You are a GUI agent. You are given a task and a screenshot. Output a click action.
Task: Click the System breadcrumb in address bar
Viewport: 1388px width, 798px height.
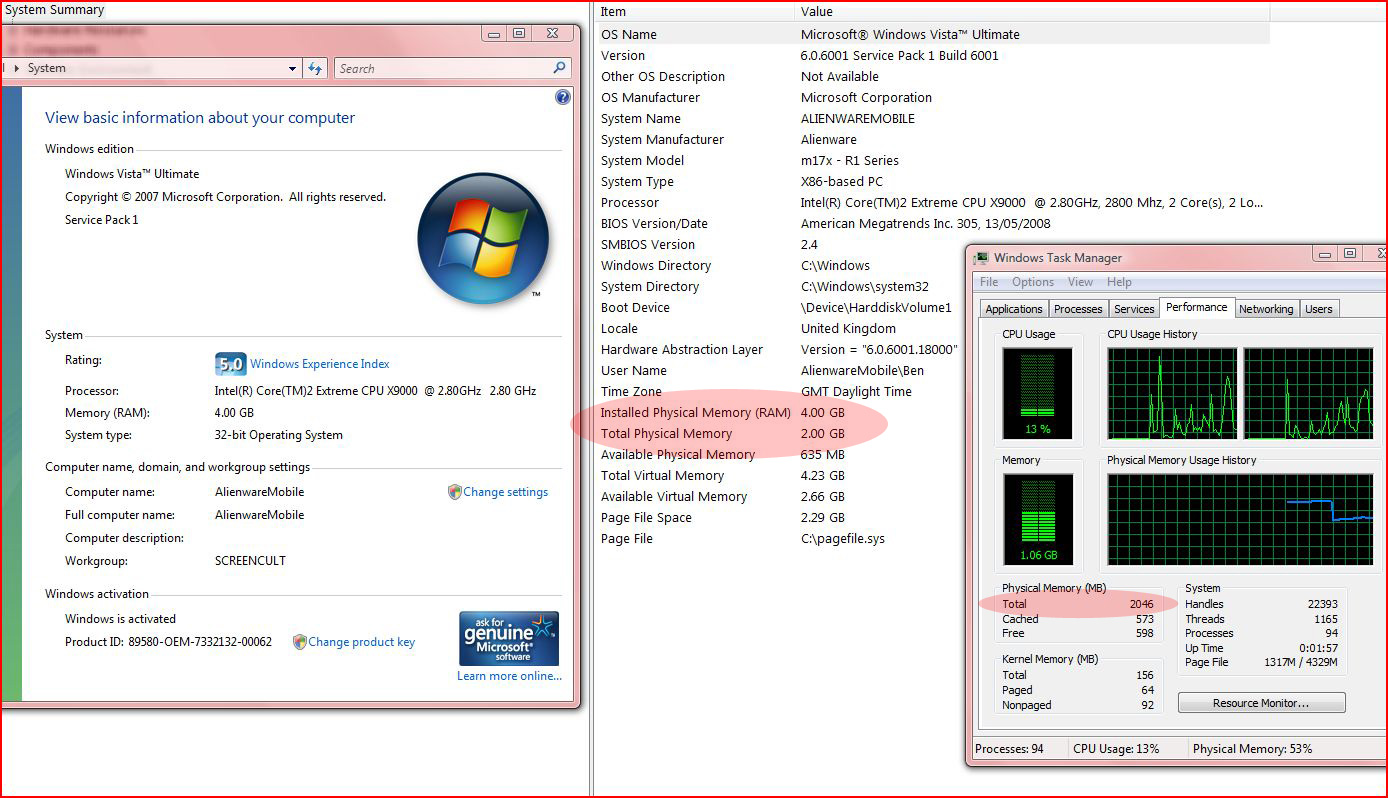47,68
